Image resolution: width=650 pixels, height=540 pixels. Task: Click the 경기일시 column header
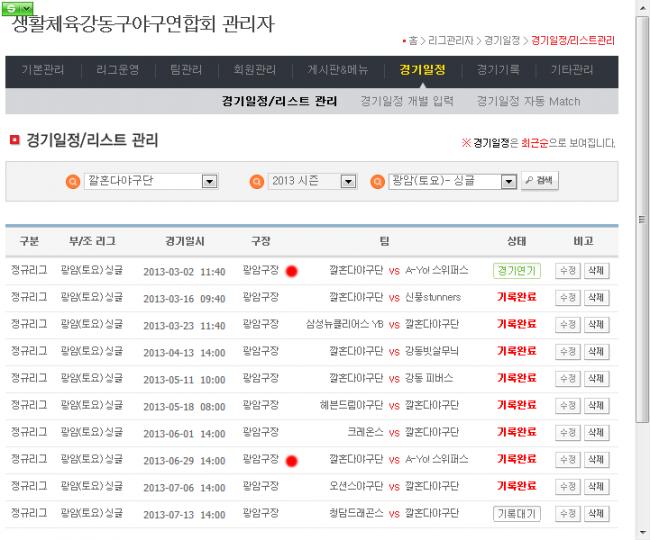click(185, 241)
